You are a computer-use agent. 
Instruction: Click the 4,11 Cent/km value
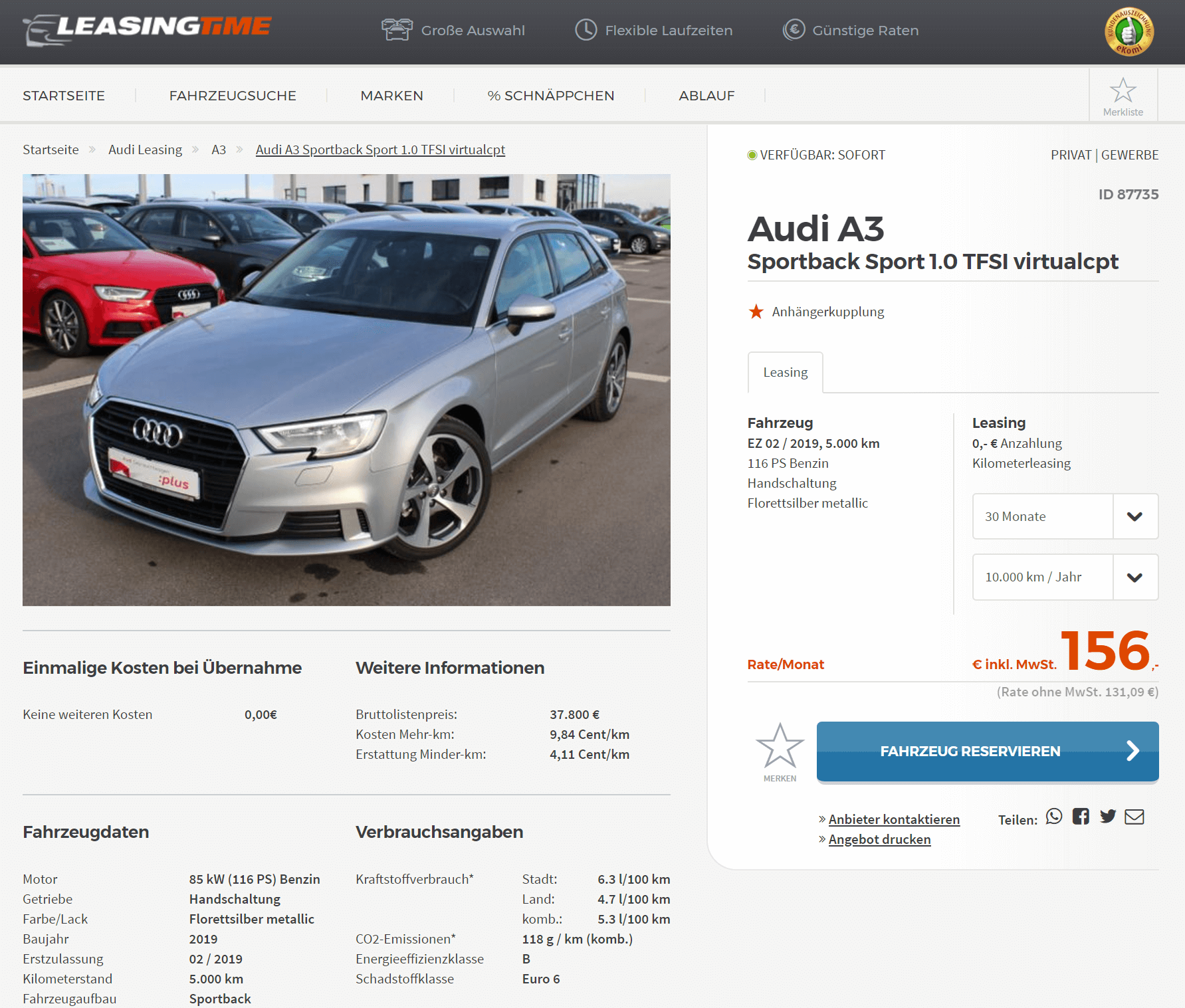tap(590, 754)
